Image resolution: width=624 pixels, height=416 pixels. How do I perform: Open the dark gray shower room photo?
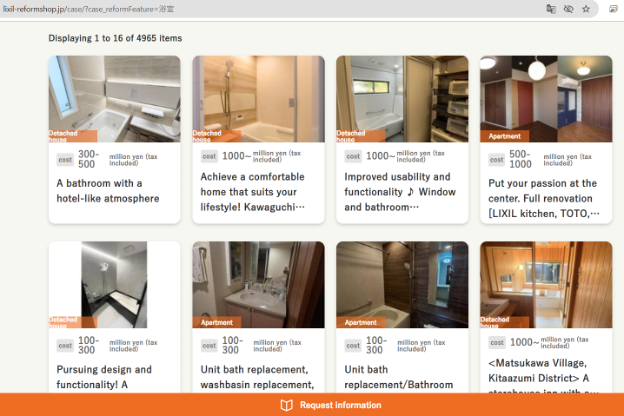(115, 285)
